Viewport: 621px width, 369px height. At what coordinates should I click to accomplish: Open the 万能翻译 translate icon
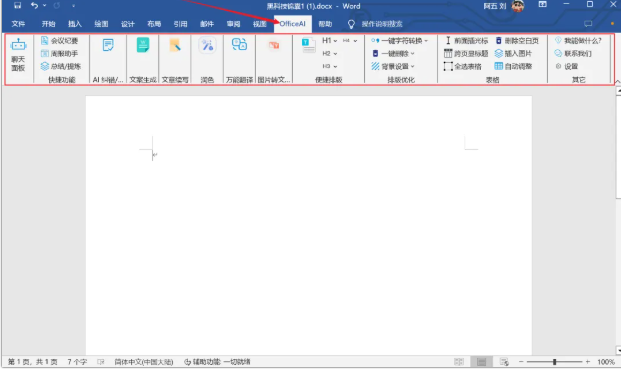coord(239,44)
